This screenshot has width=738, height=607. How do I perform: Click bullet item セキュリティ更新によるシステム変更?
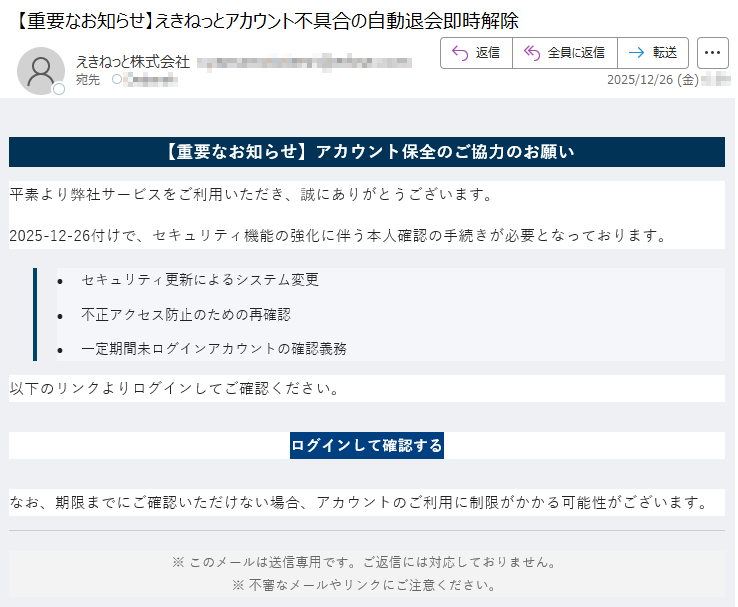click(200, 279)
